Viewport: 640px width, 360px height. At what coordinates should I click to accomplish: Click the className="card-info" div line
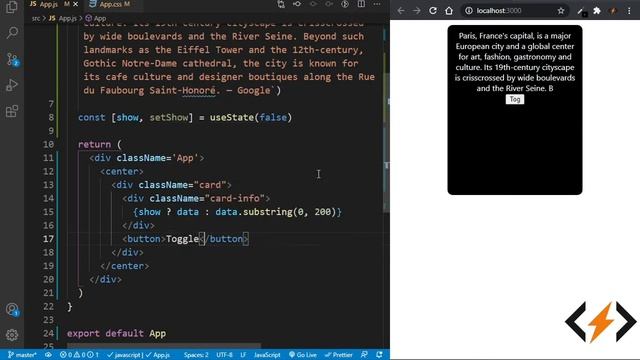click(196, 198)
